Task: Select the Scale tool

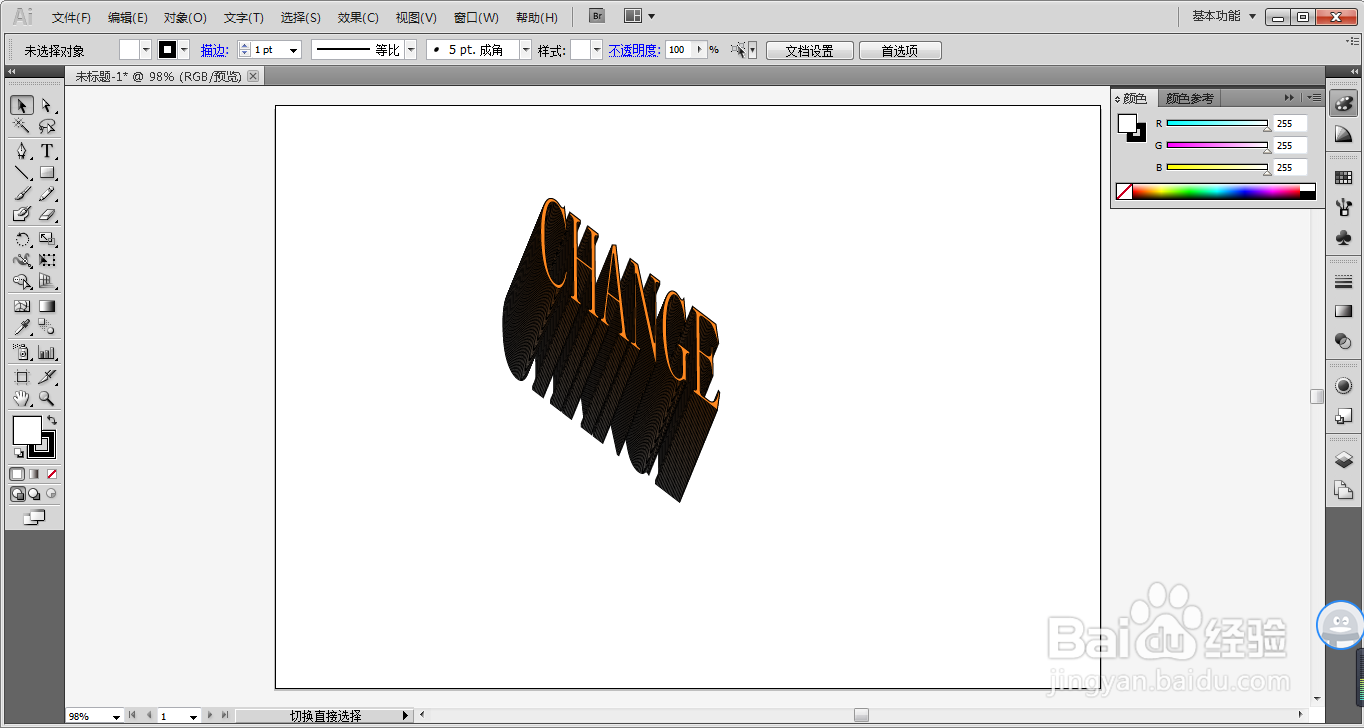Action: 46,239
